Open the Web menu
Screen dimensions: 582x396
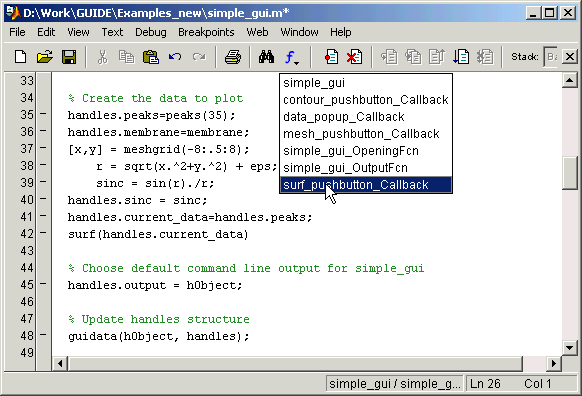(x=257, y=32)
